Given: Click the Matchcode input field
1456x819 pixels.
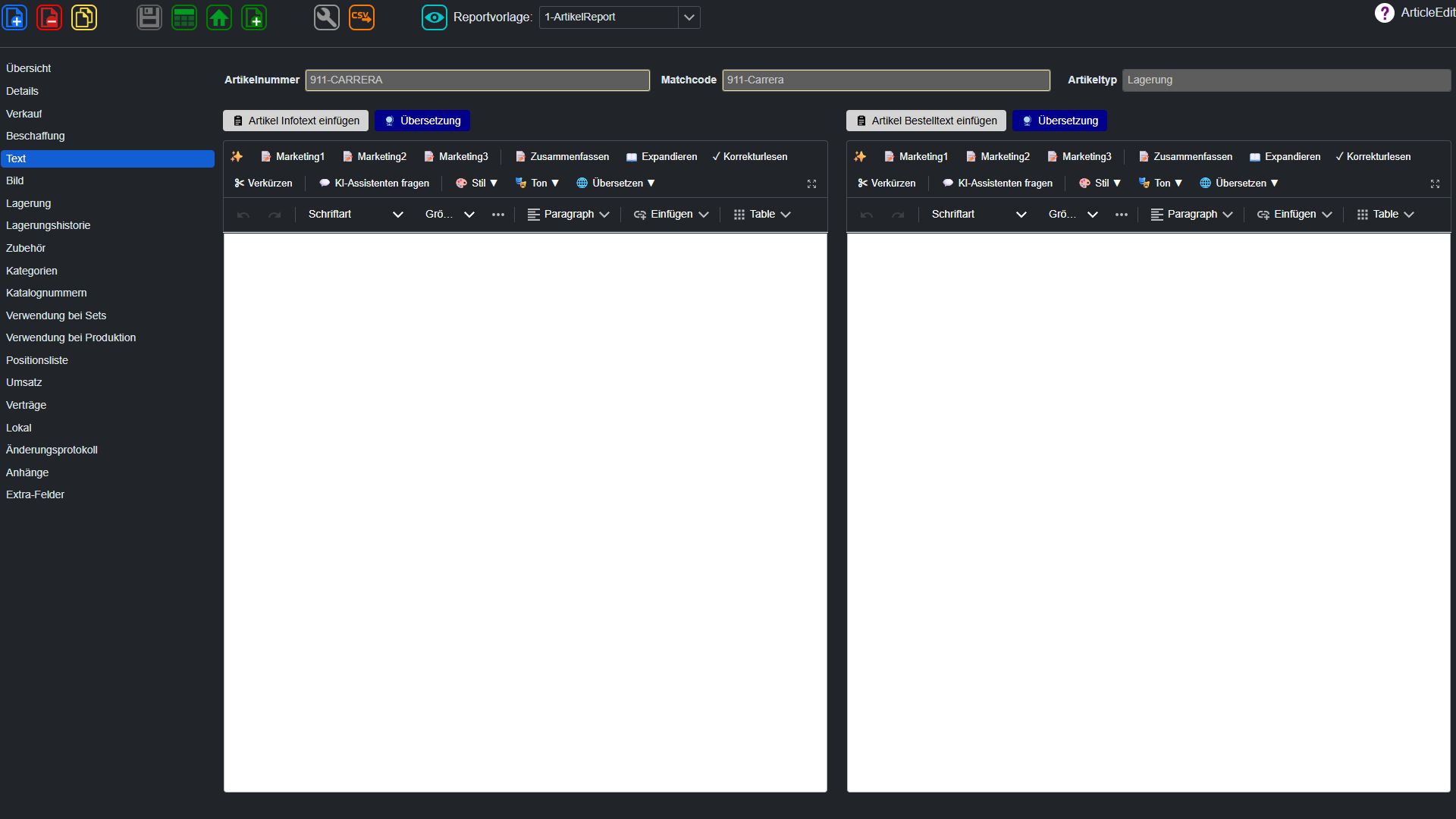Looking at the screenshot, I should pyautogui.click(x=886, y=80).
